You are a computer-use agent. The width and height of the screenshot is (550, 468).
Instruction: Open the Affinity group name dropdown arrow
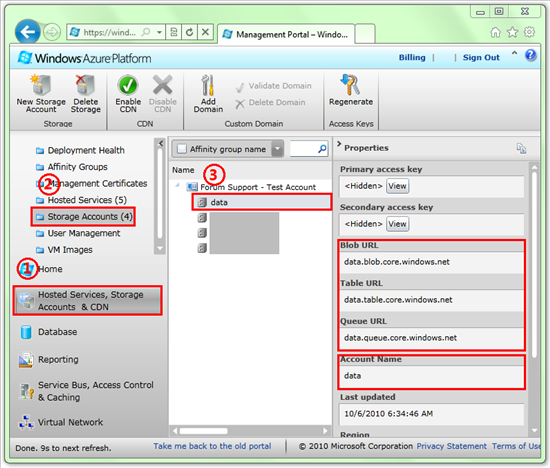tap(277, 149)
